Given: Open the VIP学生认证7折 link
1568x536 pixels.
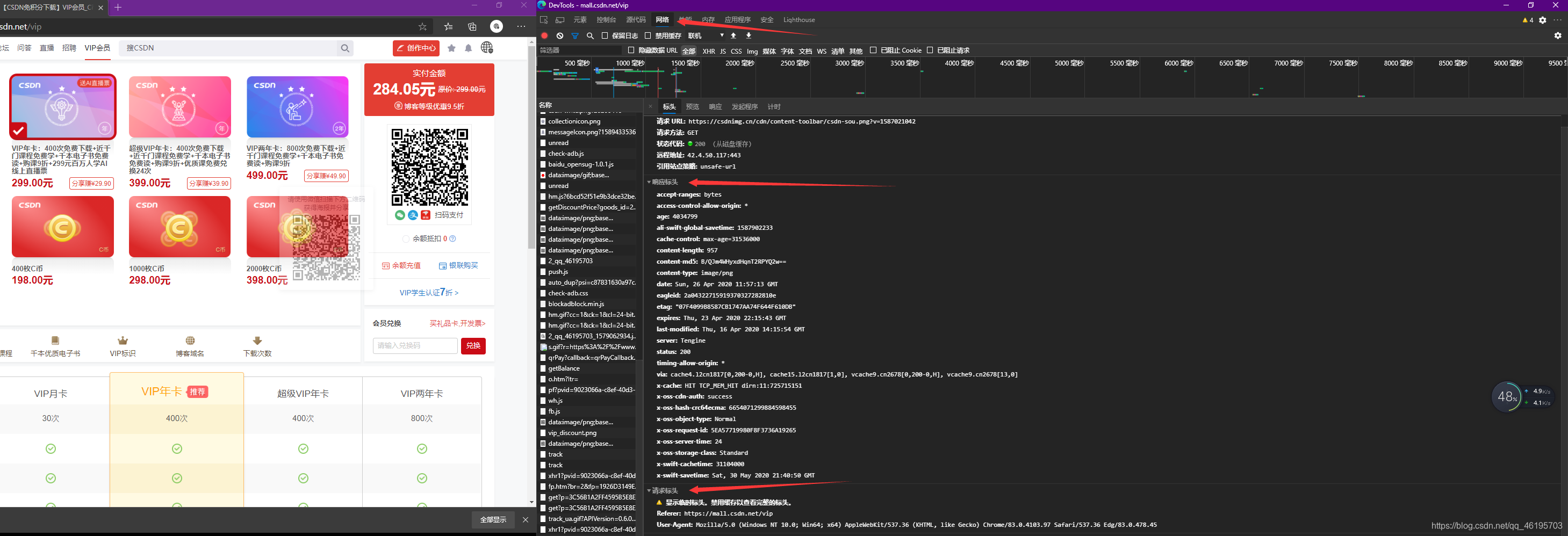Looking at the screenshot, I should pos(429,293).
